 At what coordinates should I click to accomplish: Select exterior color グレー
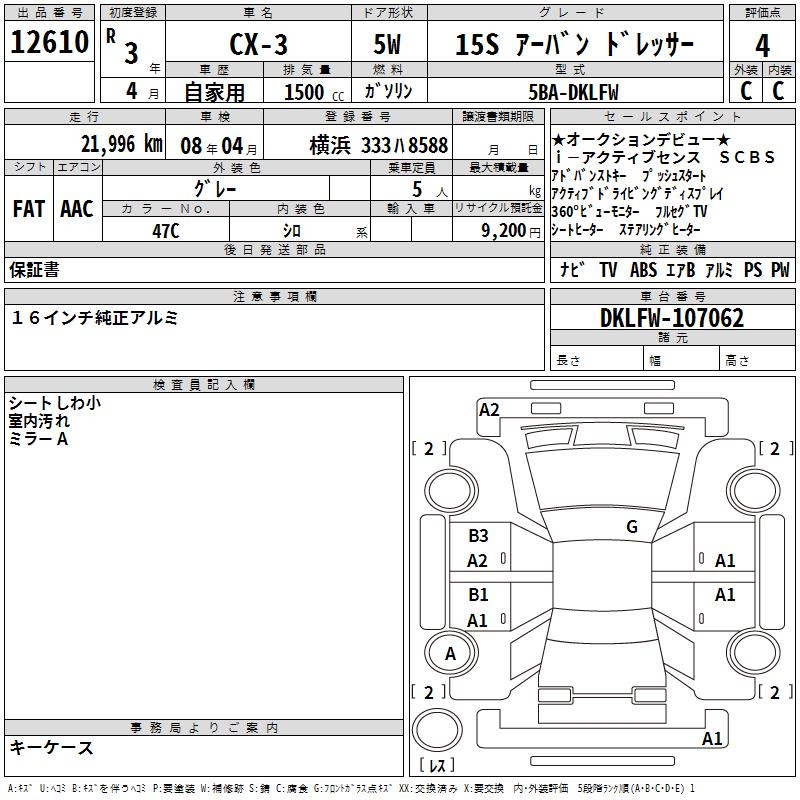pyautogui.click(x=215, y=189)
